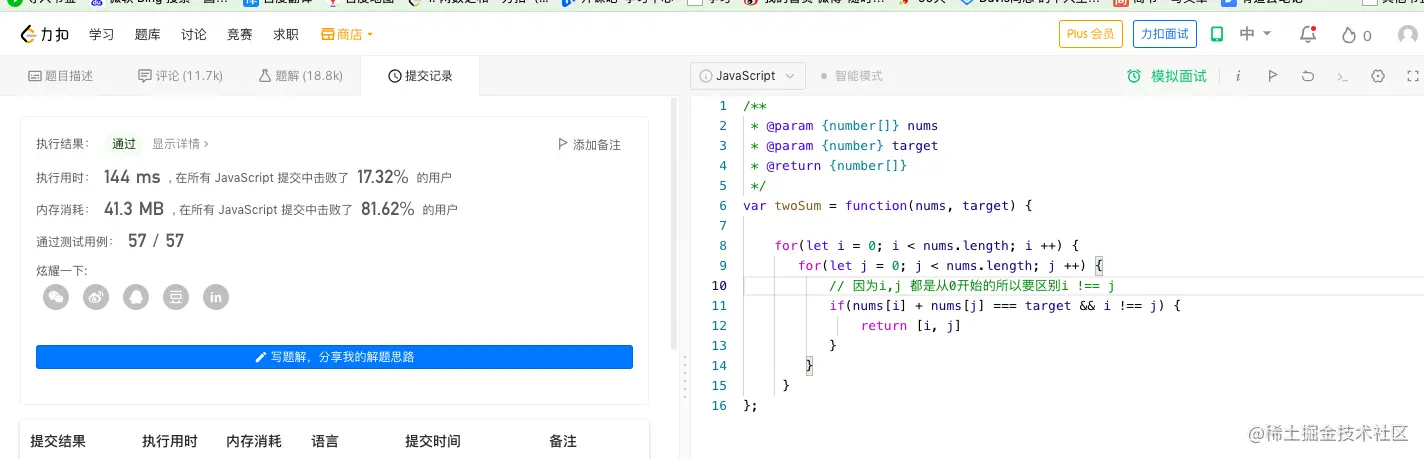Click the LeetCode 力扣 logo
This screenshot has height=459, width=1424.
[x=46, y=34]
